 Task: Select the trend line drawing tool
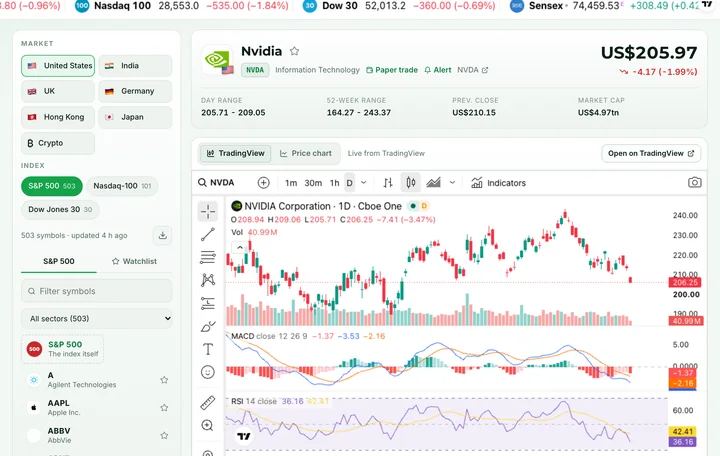[x=208, y=234]
